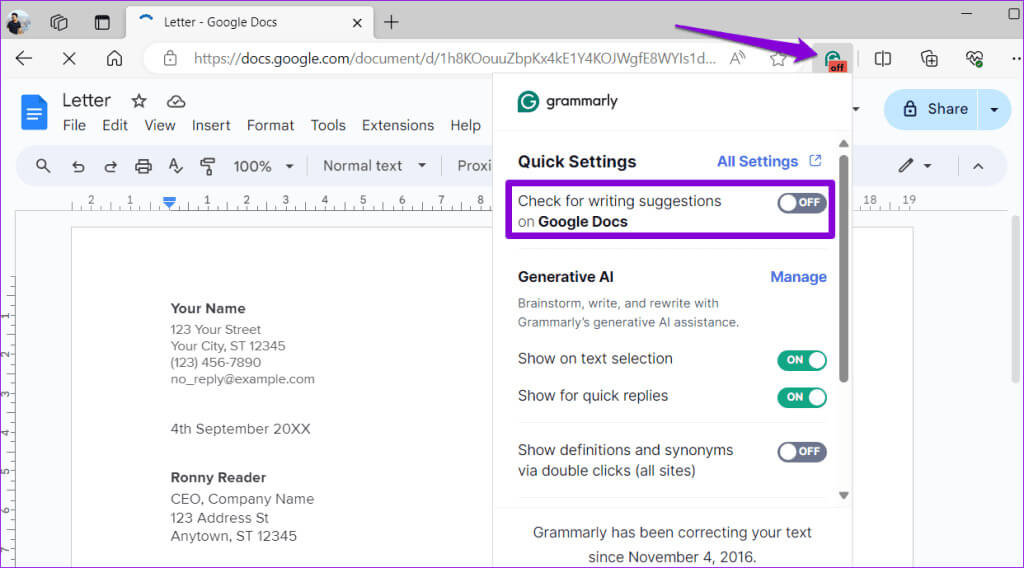The height and width of the screenshot is (568, 1024).
Task: Open All Settings link in Grammarly
Action: coord(768,161)
